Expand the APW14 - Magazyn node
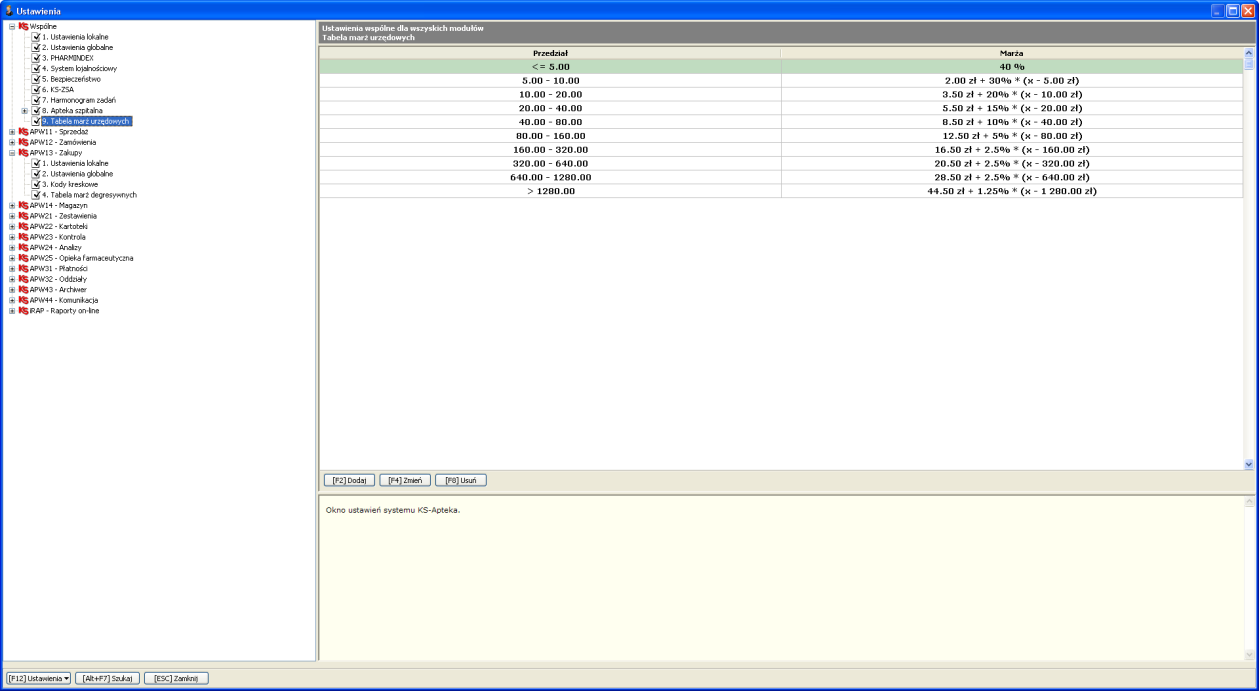This screenshot has width=1259, height=691. [12, 205]
